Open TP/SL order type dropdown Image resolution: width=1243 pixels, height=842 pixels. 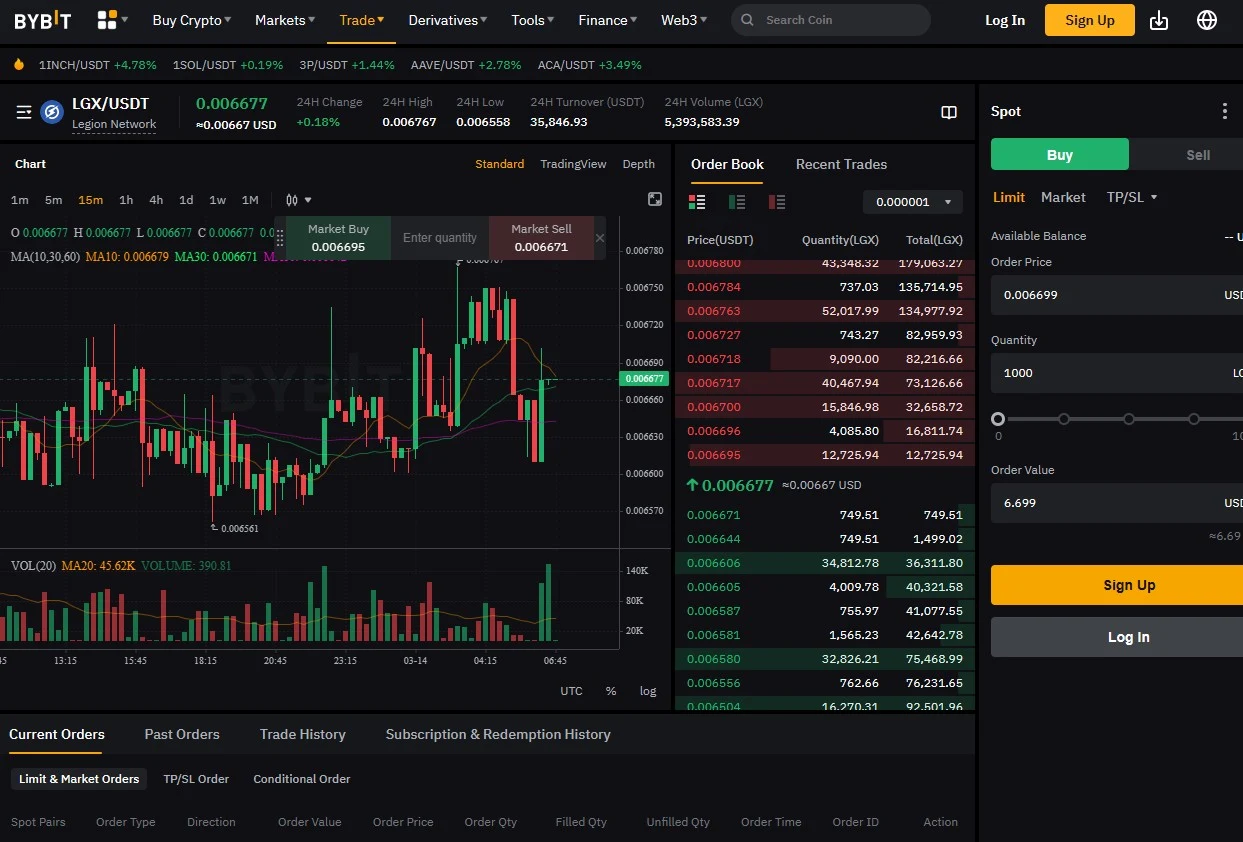pos(1132,197)
